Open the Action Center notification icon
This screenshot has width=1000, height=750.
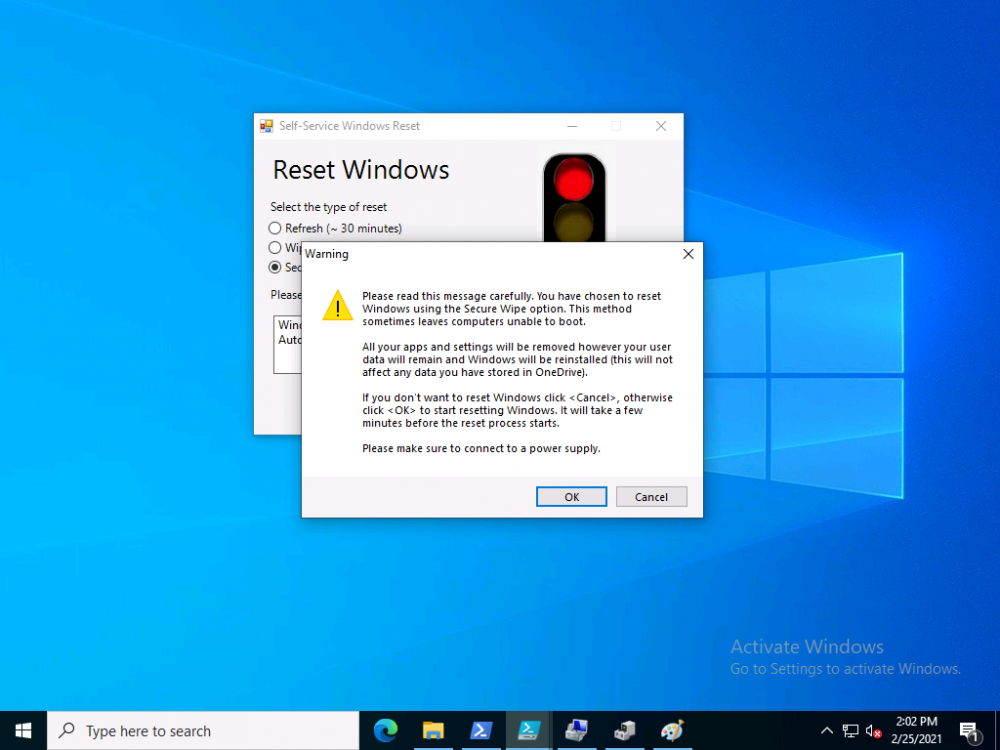click(x=969, y=731)
